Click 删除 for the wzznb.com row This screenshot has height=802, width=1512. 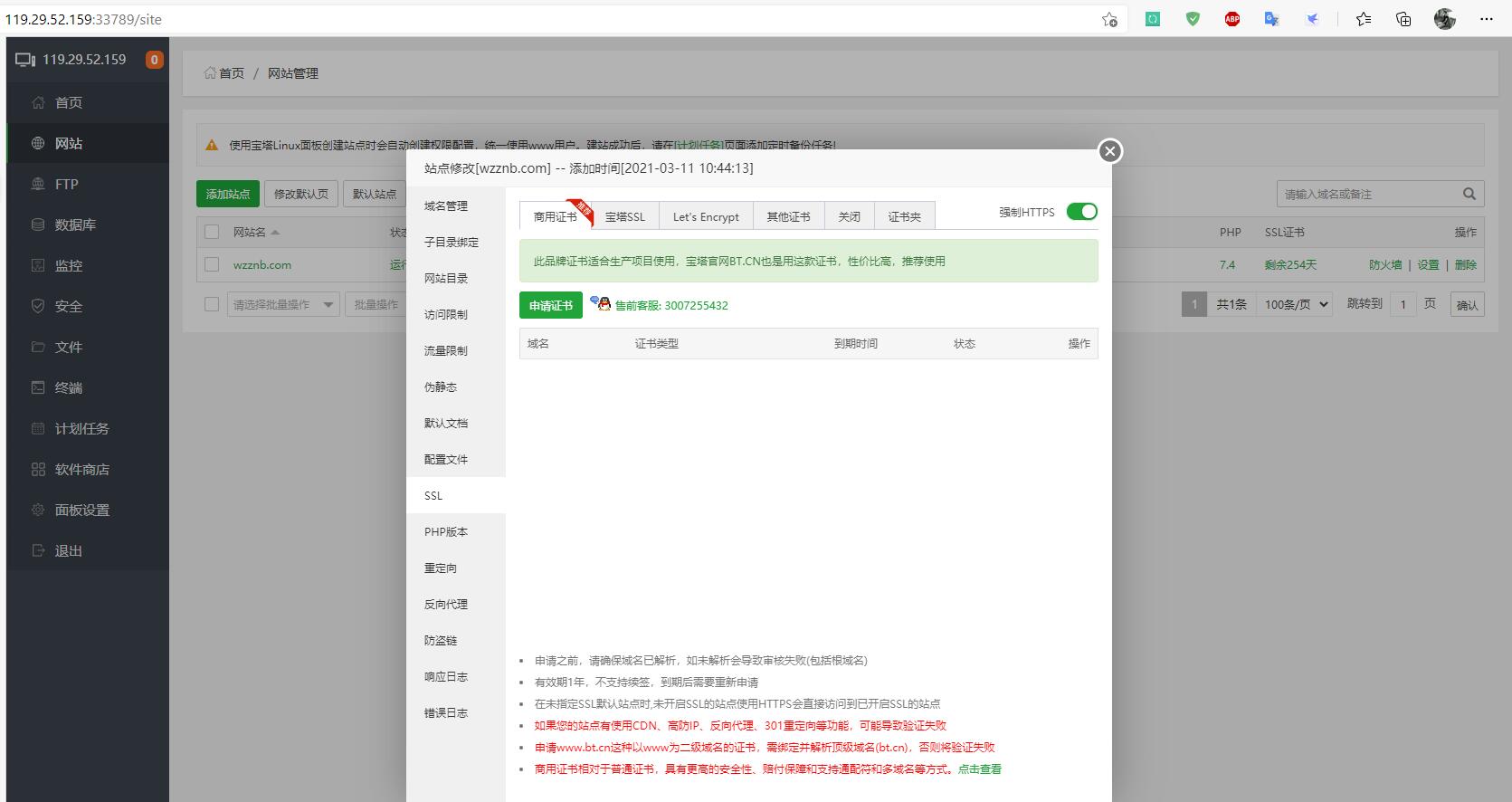coord(1466,264)
